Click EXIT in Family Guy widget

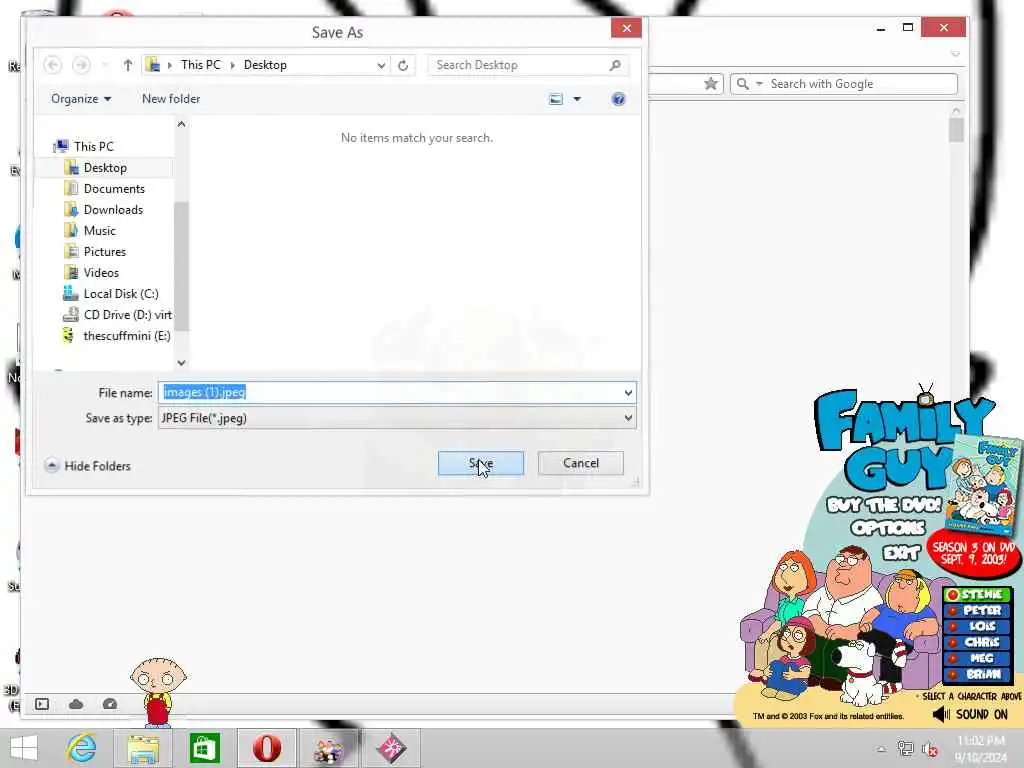coord(901,553)
